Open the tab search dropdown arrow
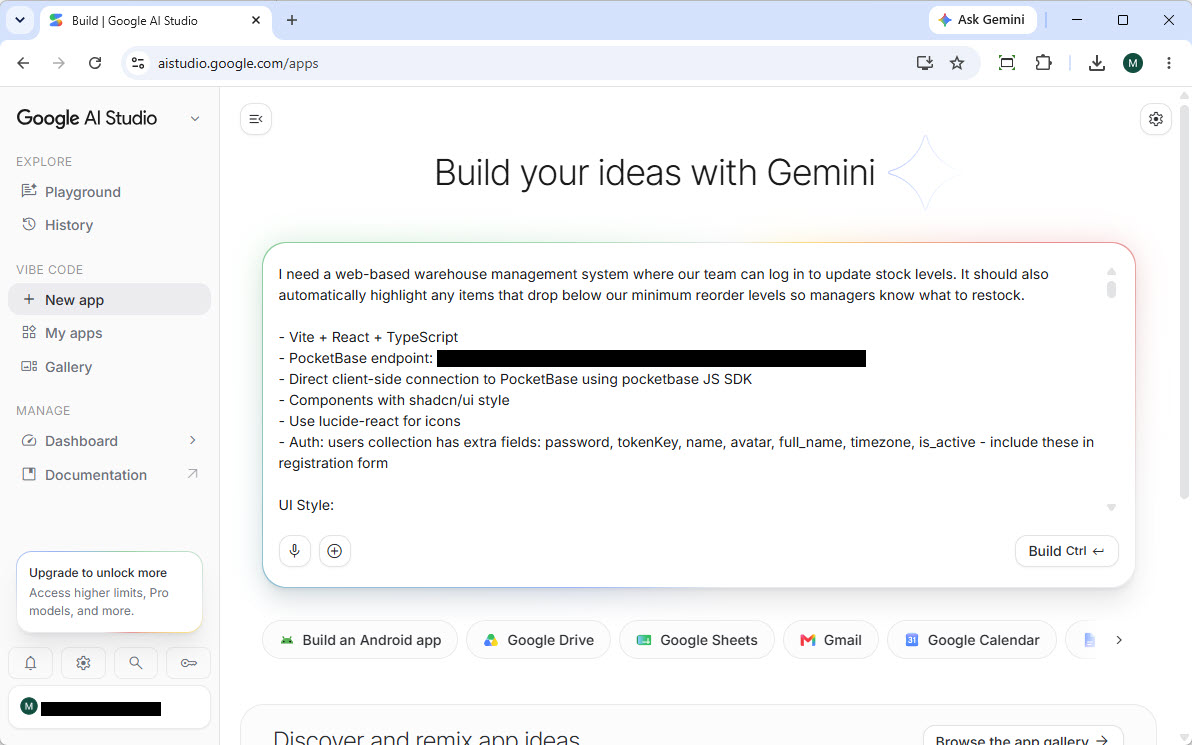This screenshot has height=745, width=1192. pyautogui.click(x=20, y=21)
